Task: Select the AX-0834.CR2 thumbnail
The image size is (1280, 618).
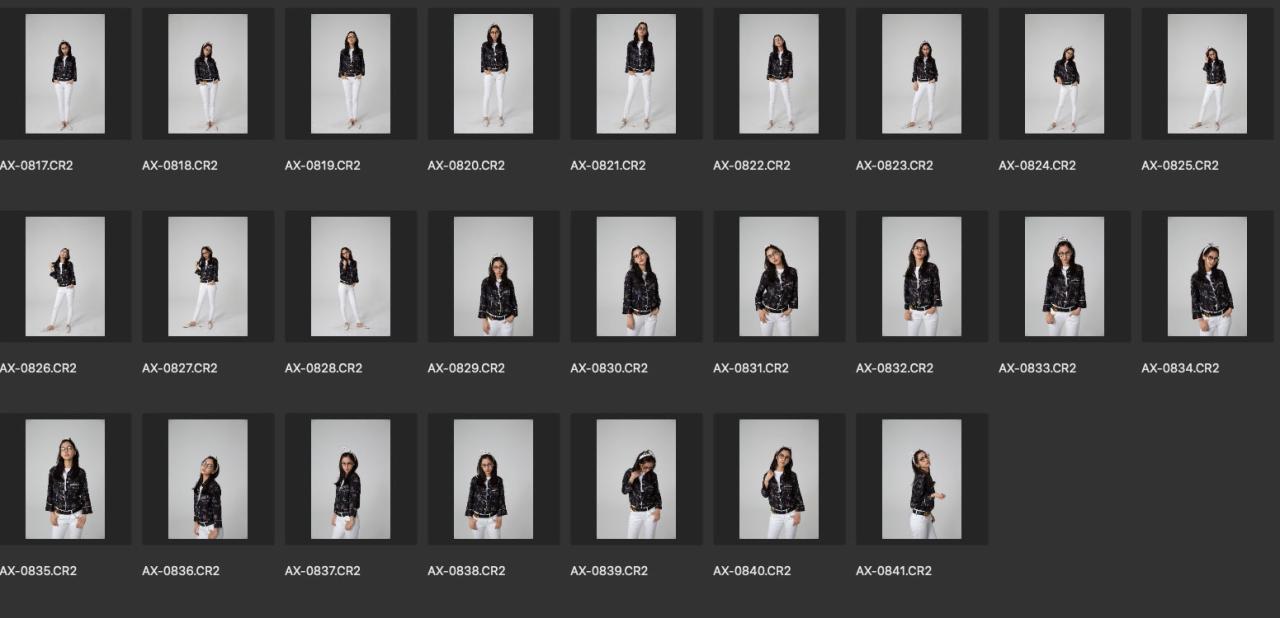Action: (x=1207, y=277)
